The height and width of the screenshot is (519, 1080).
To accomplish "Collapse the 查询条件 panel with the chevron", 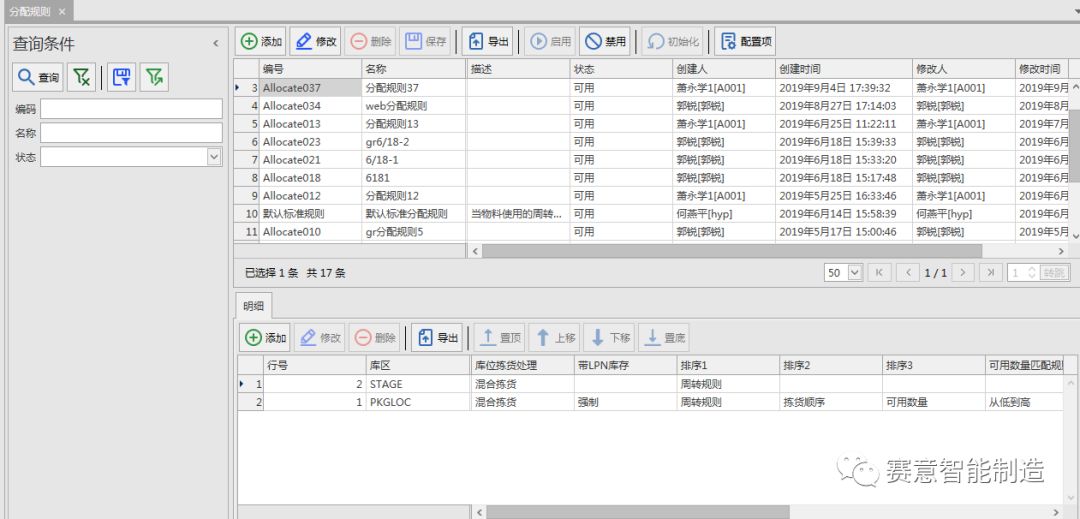I will coord(215,44).
